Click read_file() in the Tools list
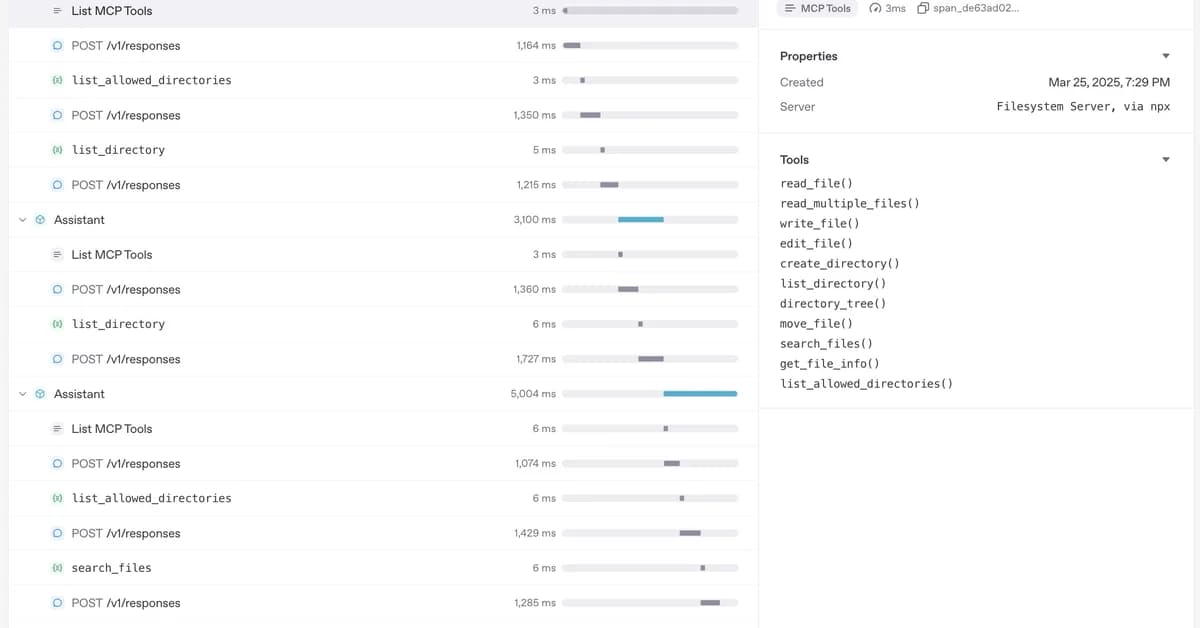Viewport: 1200px width, 628px height. click(816, 184)
